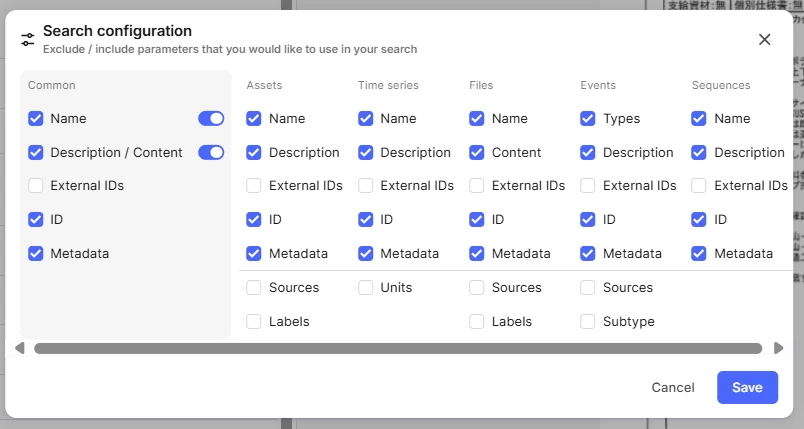Check the Events Subtype checkbox
The width and height of the screenshot is (804, 429).
588,322
